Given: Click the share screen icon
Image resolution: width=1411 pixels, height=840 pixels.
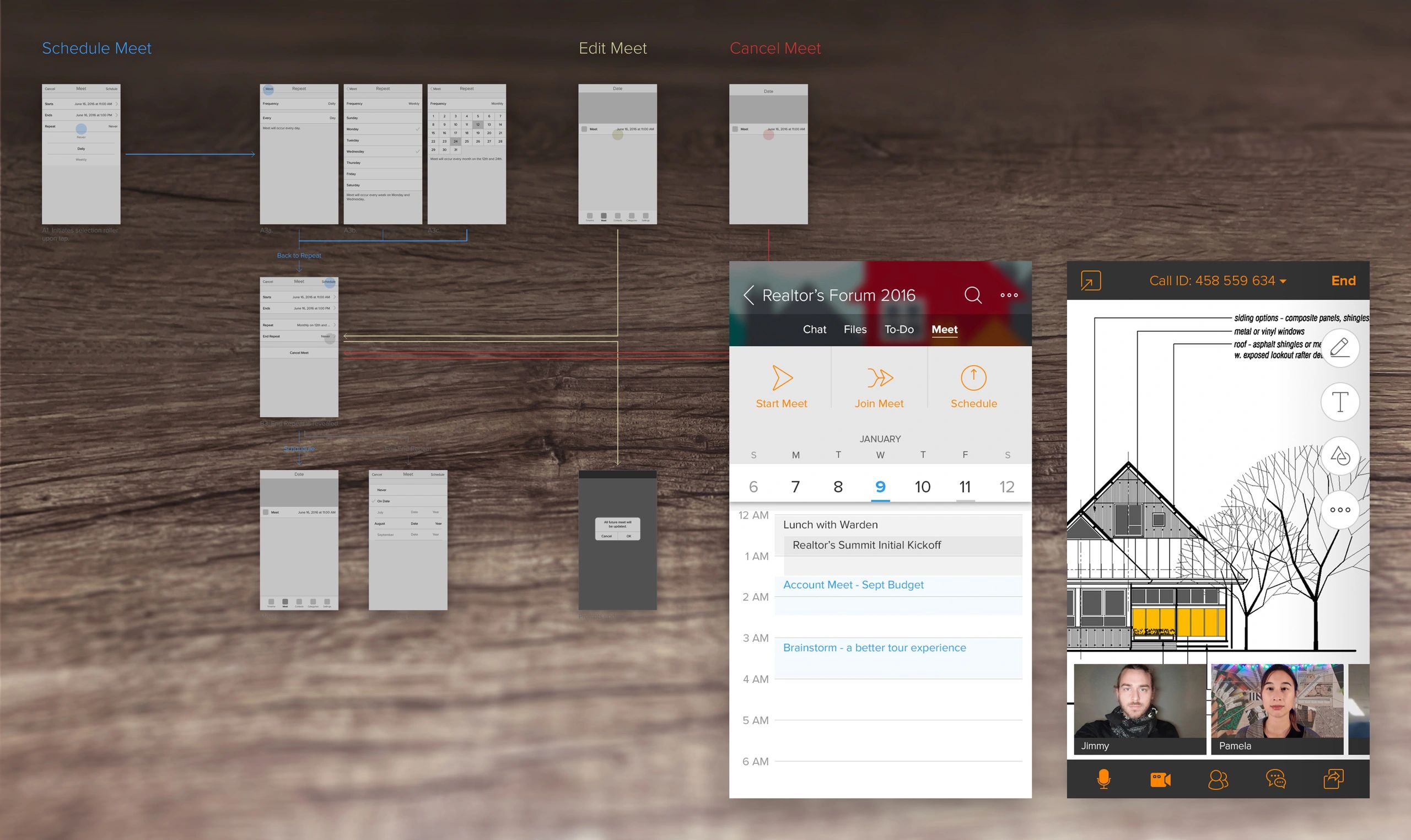Looking at the screenshot, I should (x=1333, y=779).
